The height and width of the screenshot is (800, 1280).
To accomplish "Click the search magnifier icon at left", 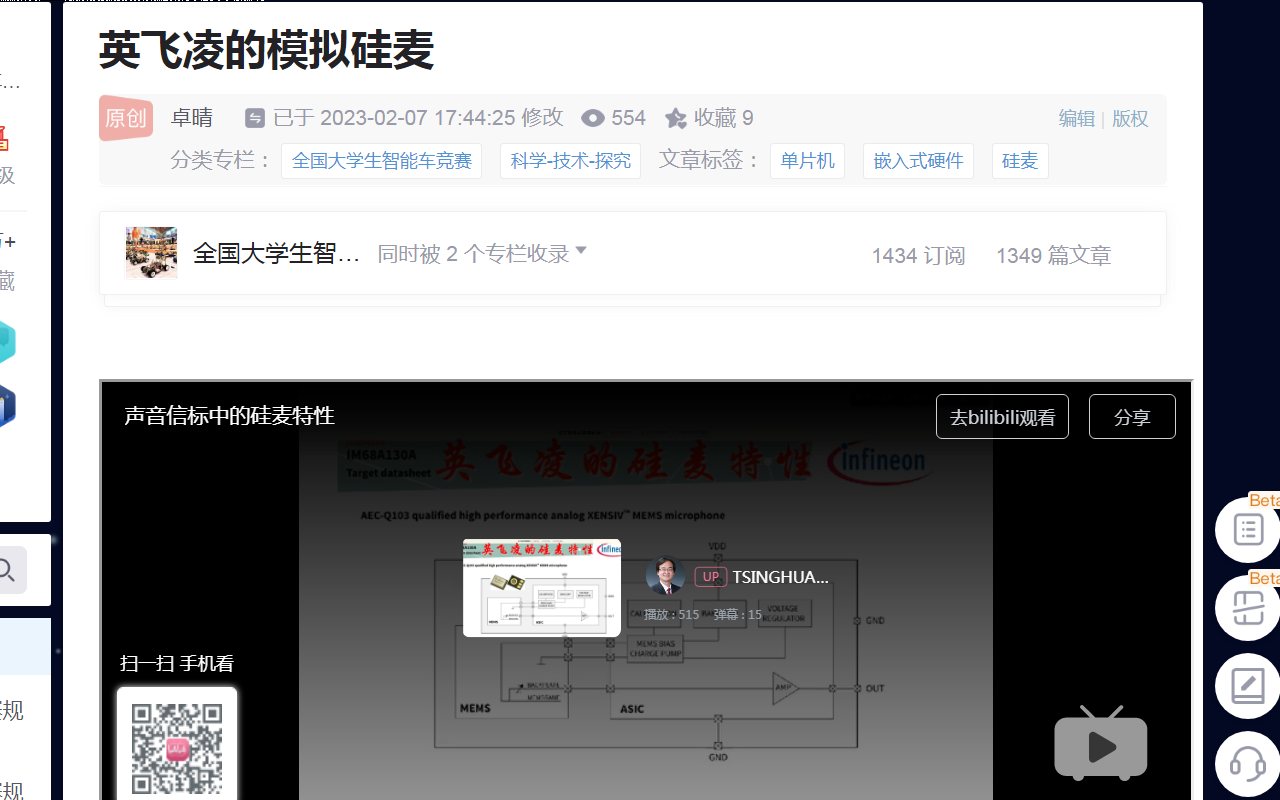I will tap(6, 570).
